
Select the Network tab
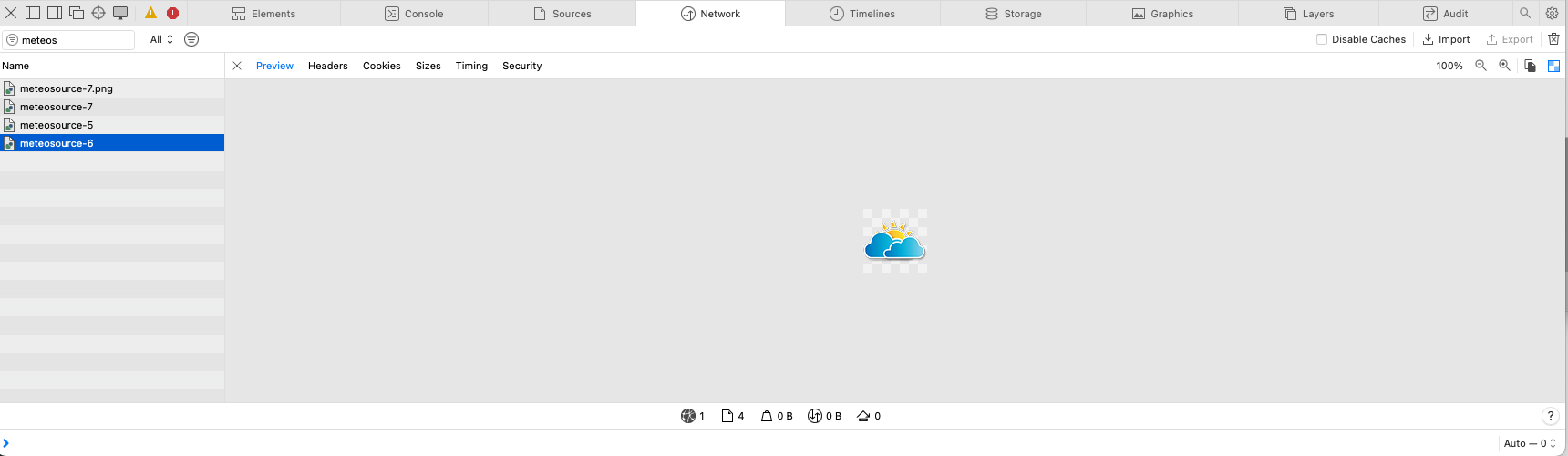710,14
